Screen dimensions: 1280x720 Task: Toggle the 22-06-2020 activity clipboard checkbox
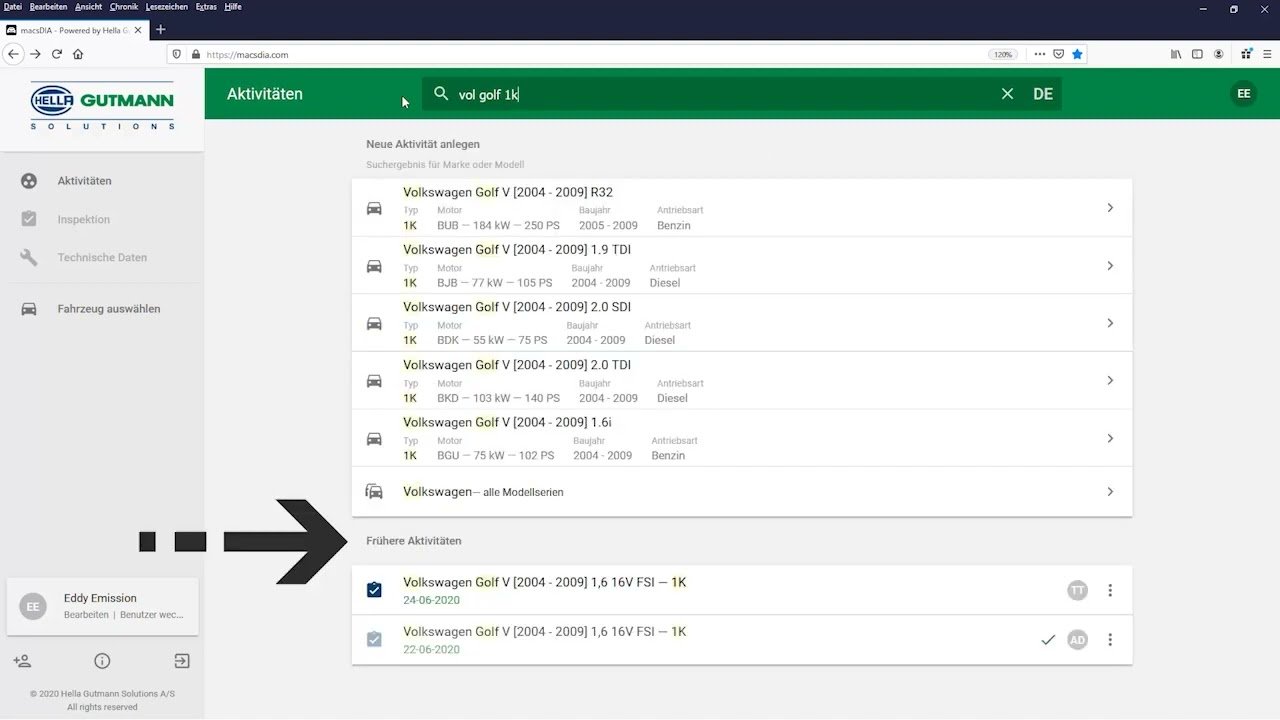374,639
